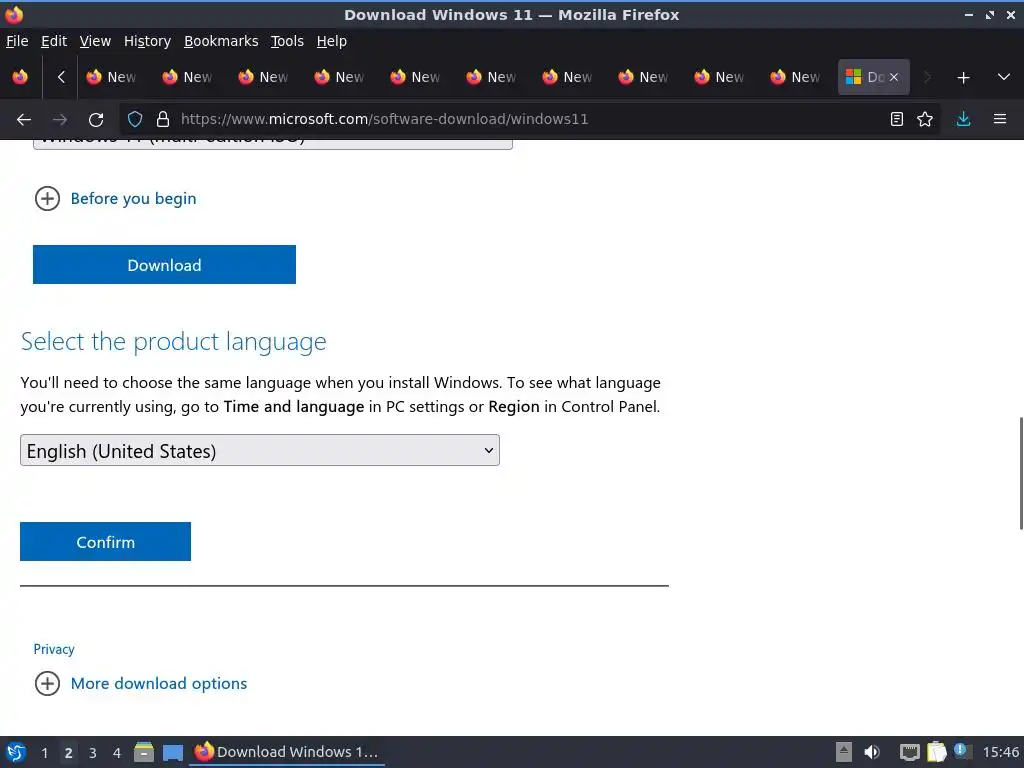Select the Microsoft Download tab
Viewport: 1024px width, 768px height.
(x=864, y=77)
